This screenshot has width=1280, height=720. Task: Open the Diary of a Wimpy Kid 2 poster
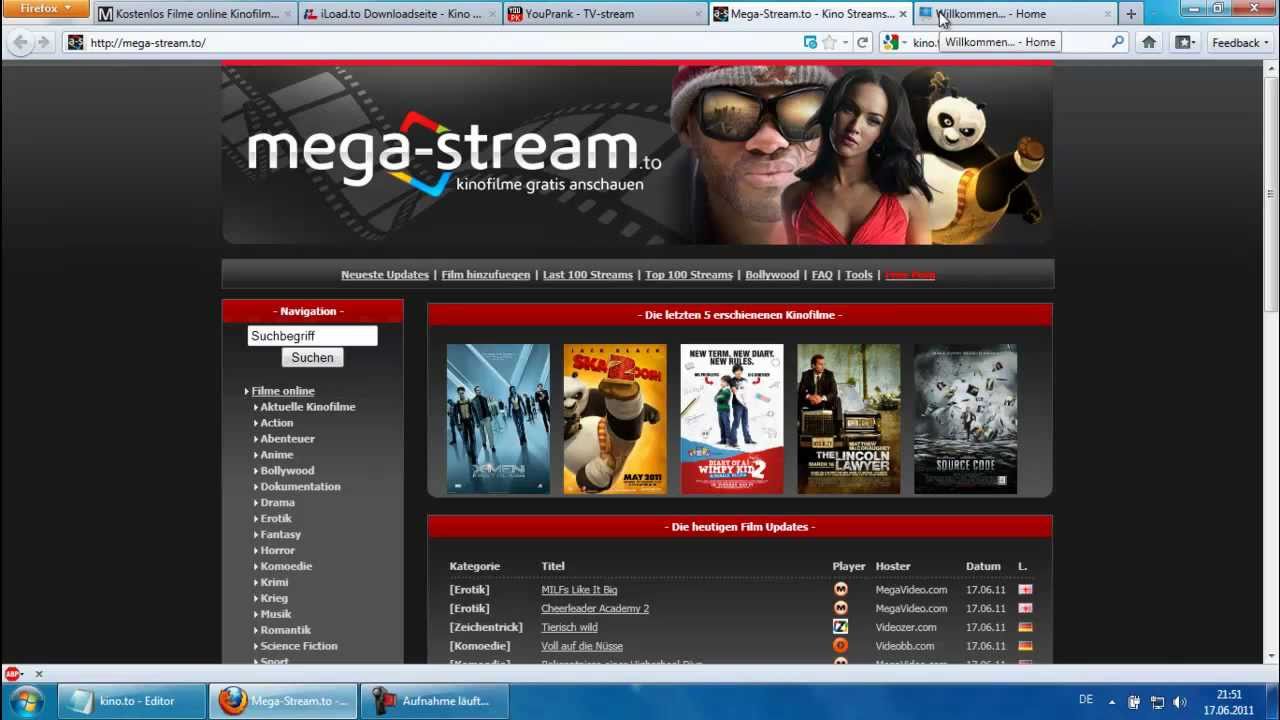[x=732, y=419]
